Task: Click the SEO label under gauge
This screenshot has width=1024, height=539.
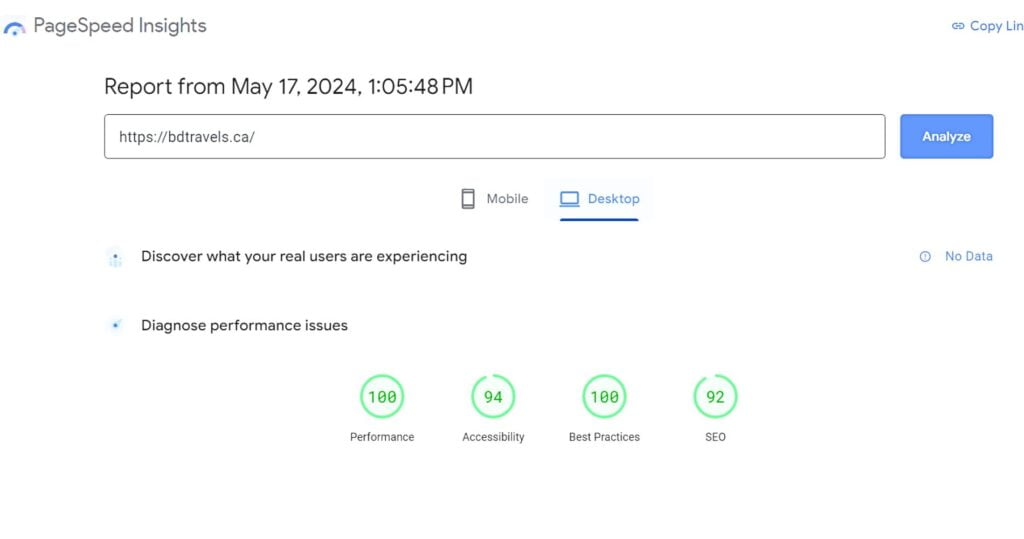Action: (x=715, y=437)
